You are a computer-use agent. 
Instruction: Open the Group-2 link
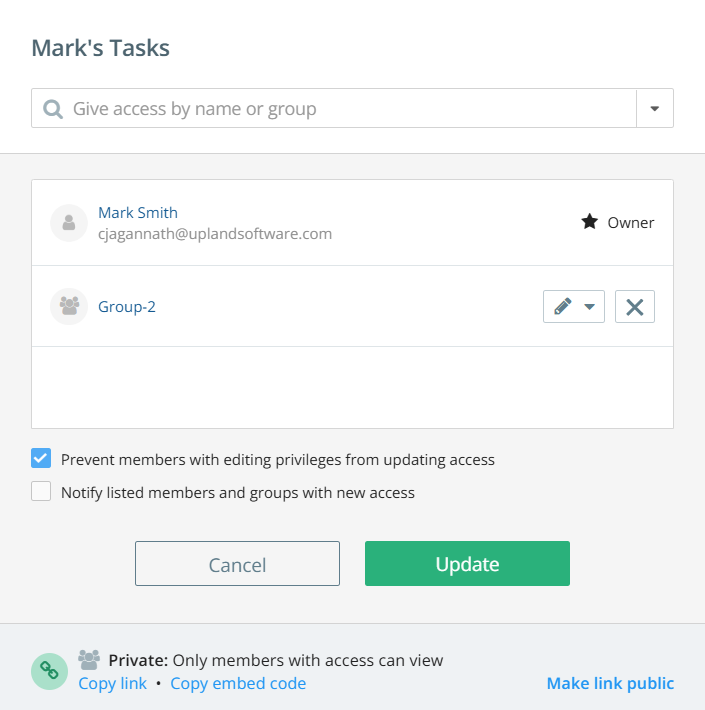coord(127,307)
